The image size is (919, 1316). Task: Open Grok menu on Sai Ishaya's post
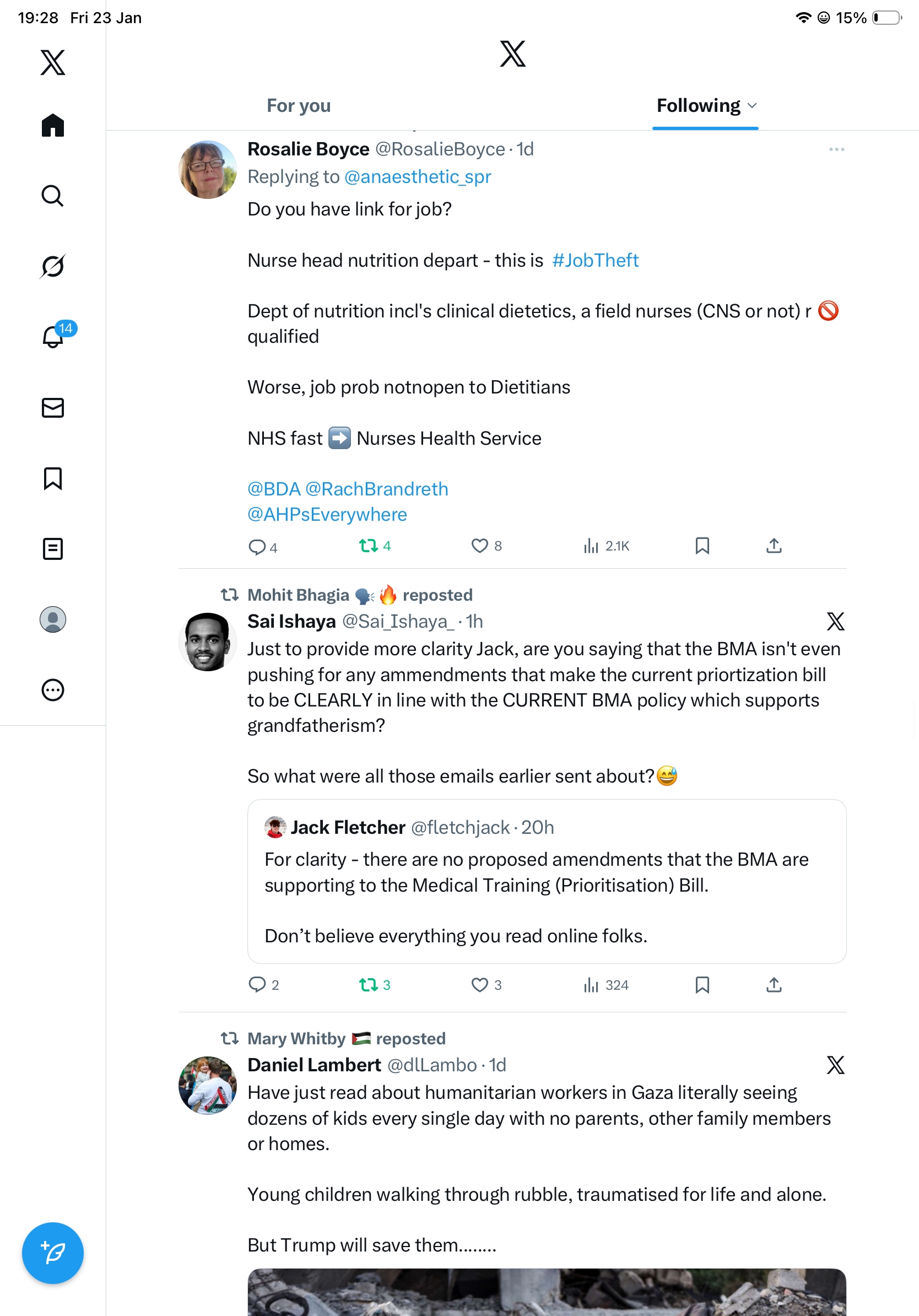coord(835,621)
